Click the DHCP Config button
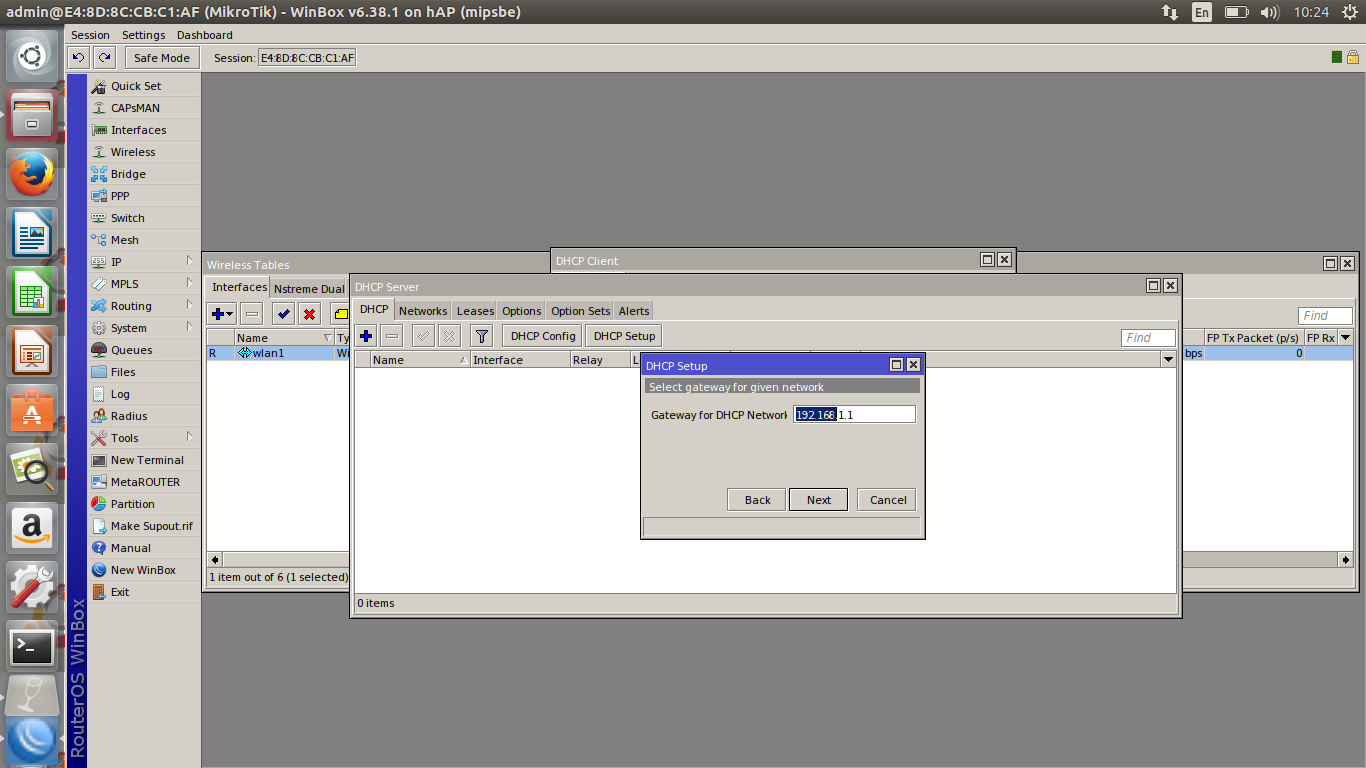 (543, 336)
